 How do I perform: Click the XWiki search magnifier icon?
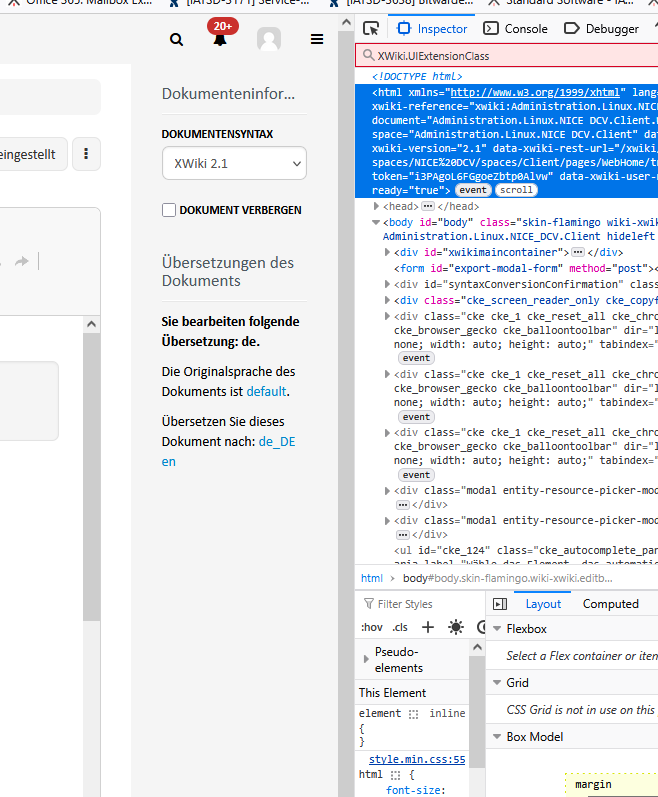click(177, 40)
